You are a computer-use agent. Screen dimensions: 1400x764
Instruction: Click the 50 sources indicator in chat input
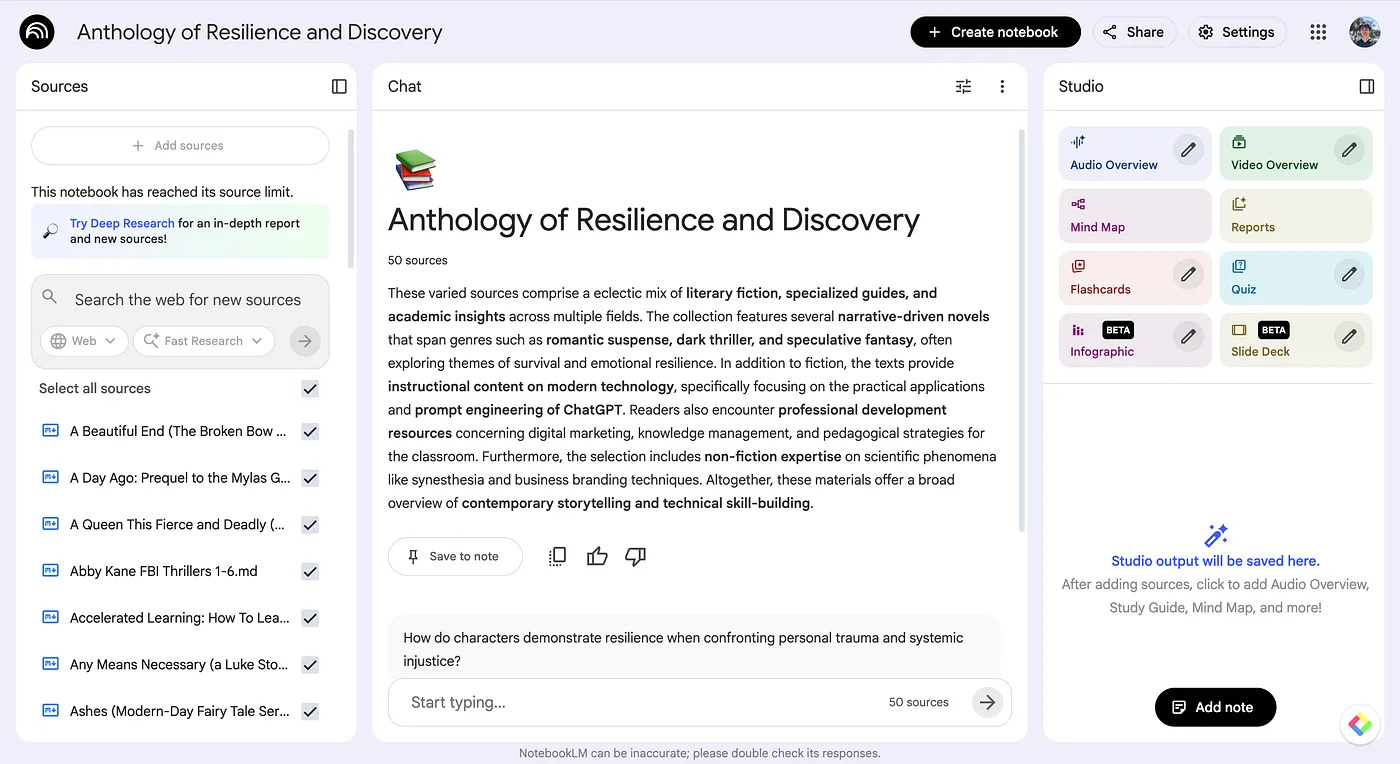(x=918, y=702)
